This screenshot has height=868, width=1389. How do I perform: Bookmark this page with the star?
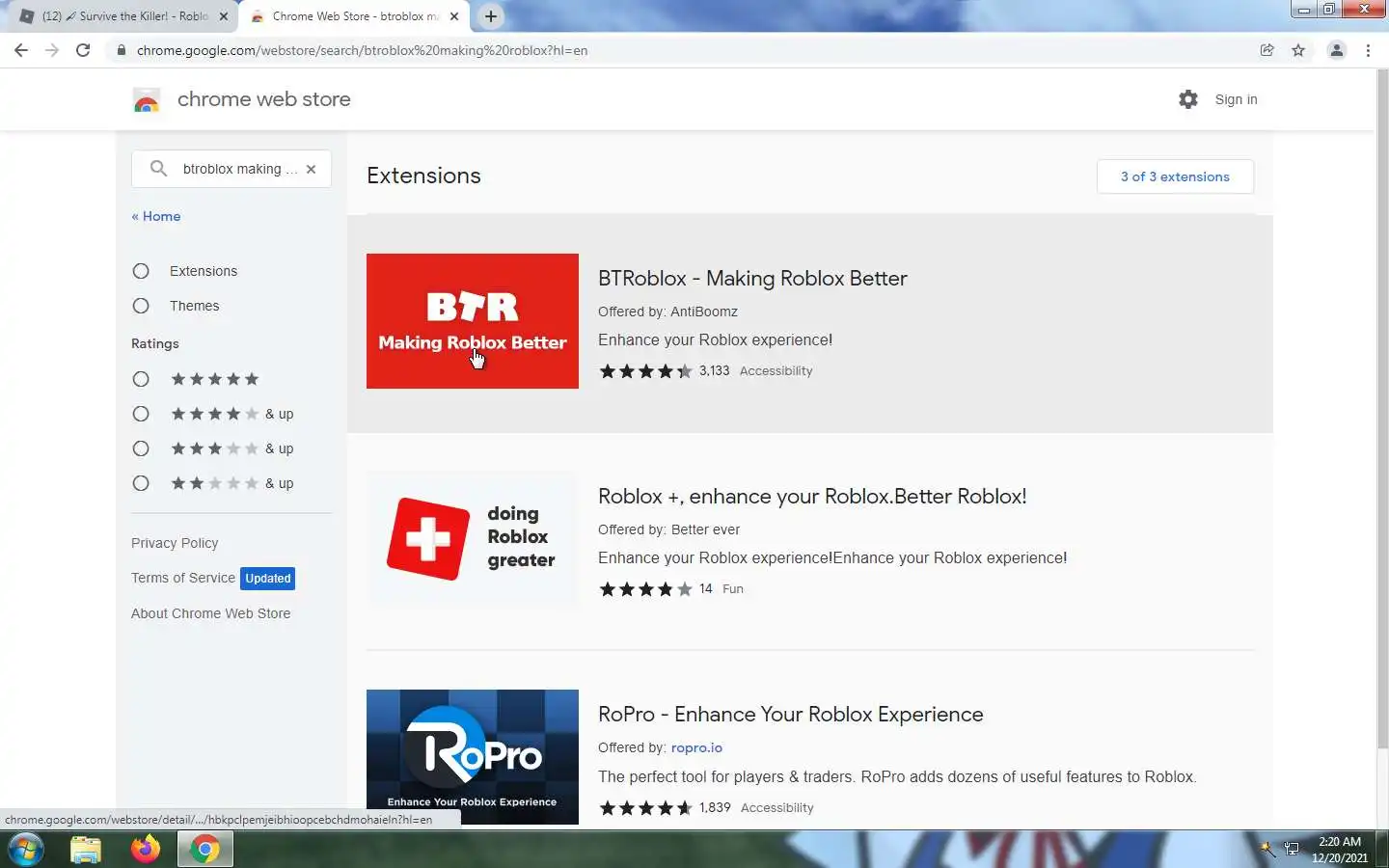click(1298, 50)
